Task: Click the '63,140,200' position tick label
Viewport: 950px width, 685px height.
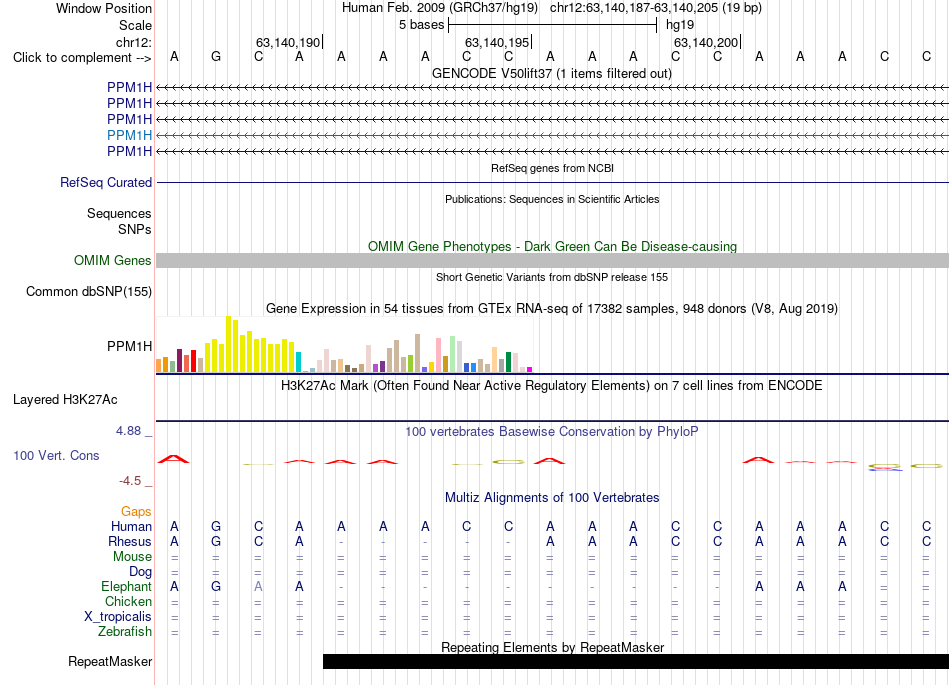Action: [x=706, y=42]
